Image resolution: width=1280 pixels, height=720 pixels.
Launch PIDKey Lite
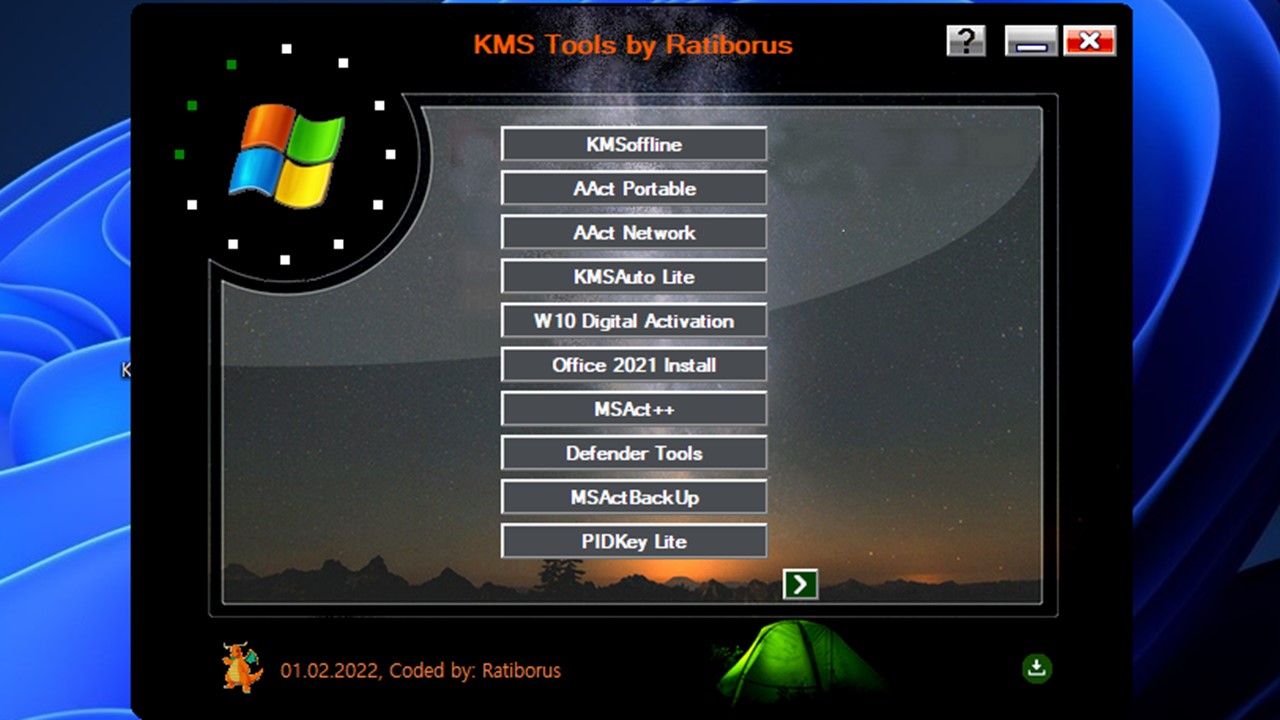tap(634, 541)
